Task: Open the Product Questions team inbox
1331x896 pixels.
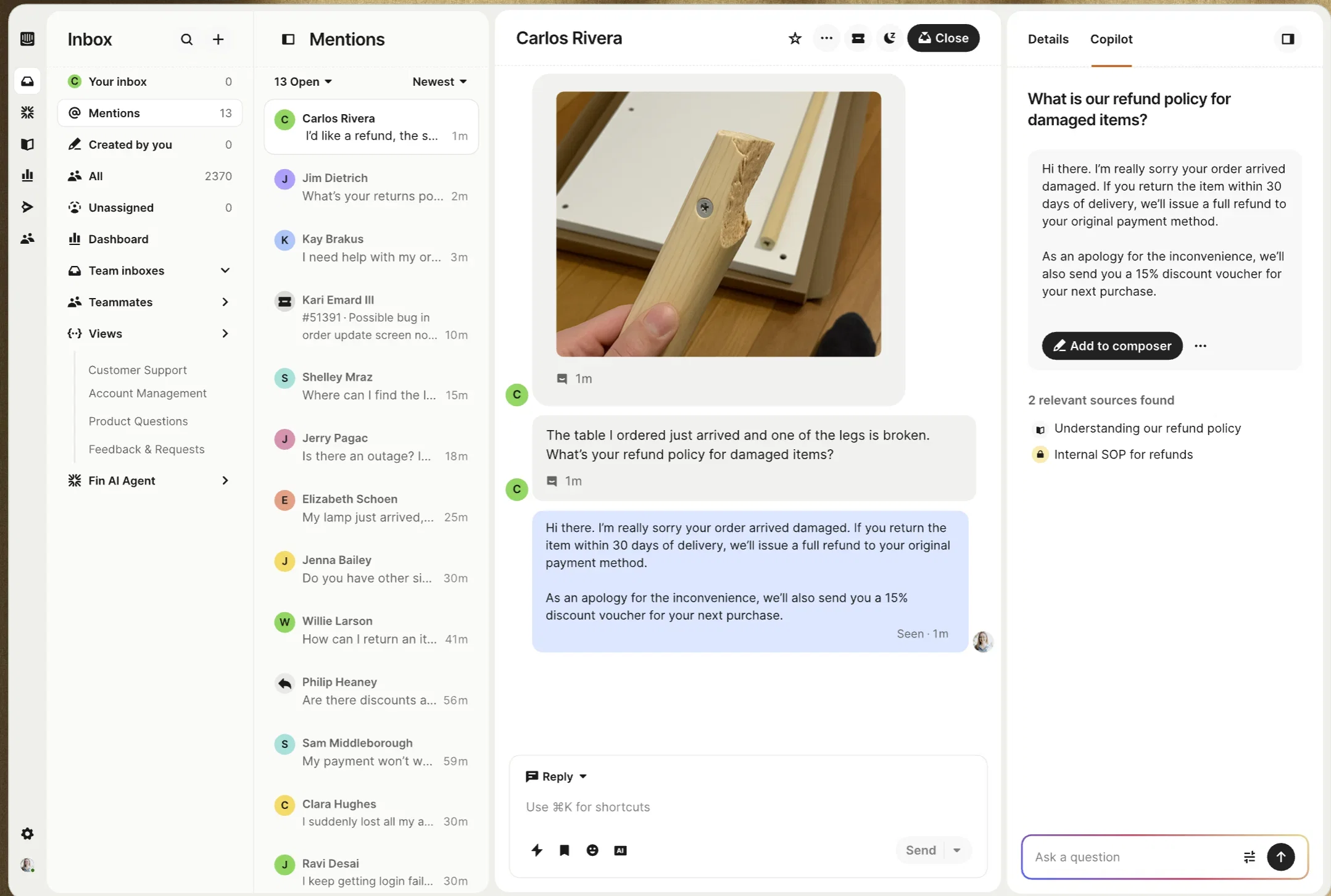Action: tap(138, 421)
